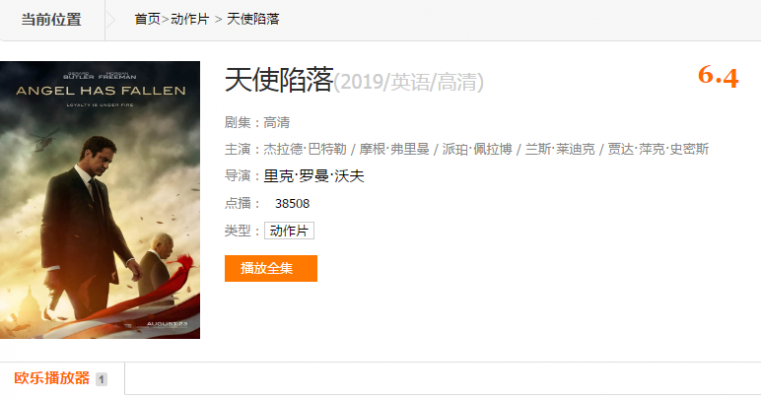
Task: Select the 天使陷落 breadcrumb item
Action: click(253, 19)
